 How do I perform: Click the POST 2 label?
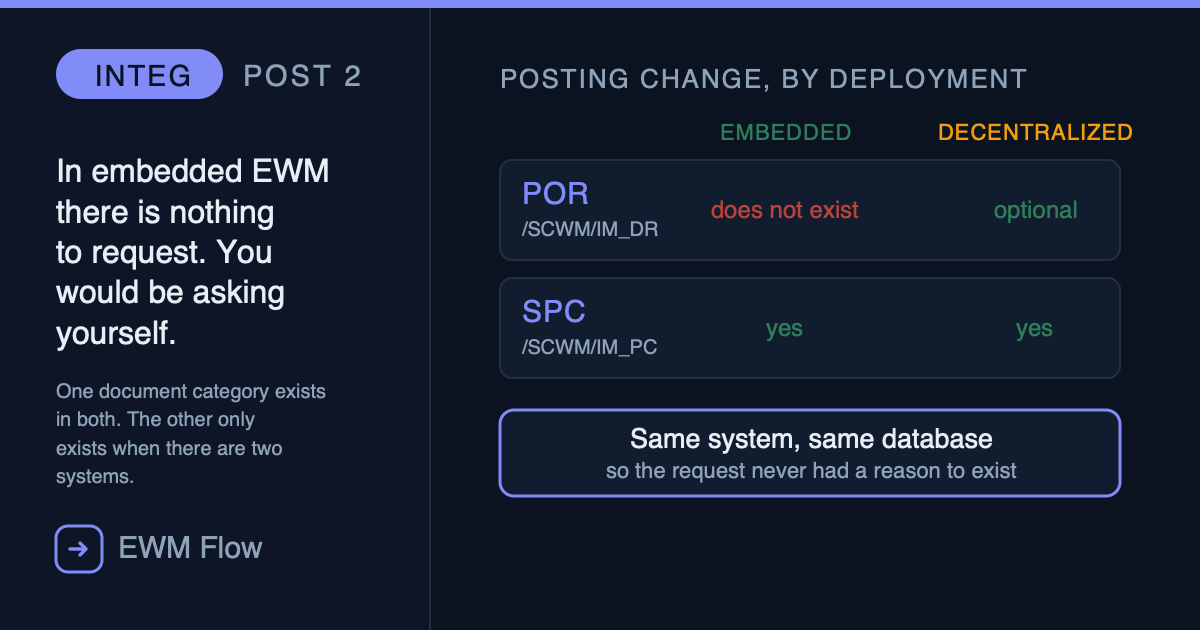[x=303, y=76]
